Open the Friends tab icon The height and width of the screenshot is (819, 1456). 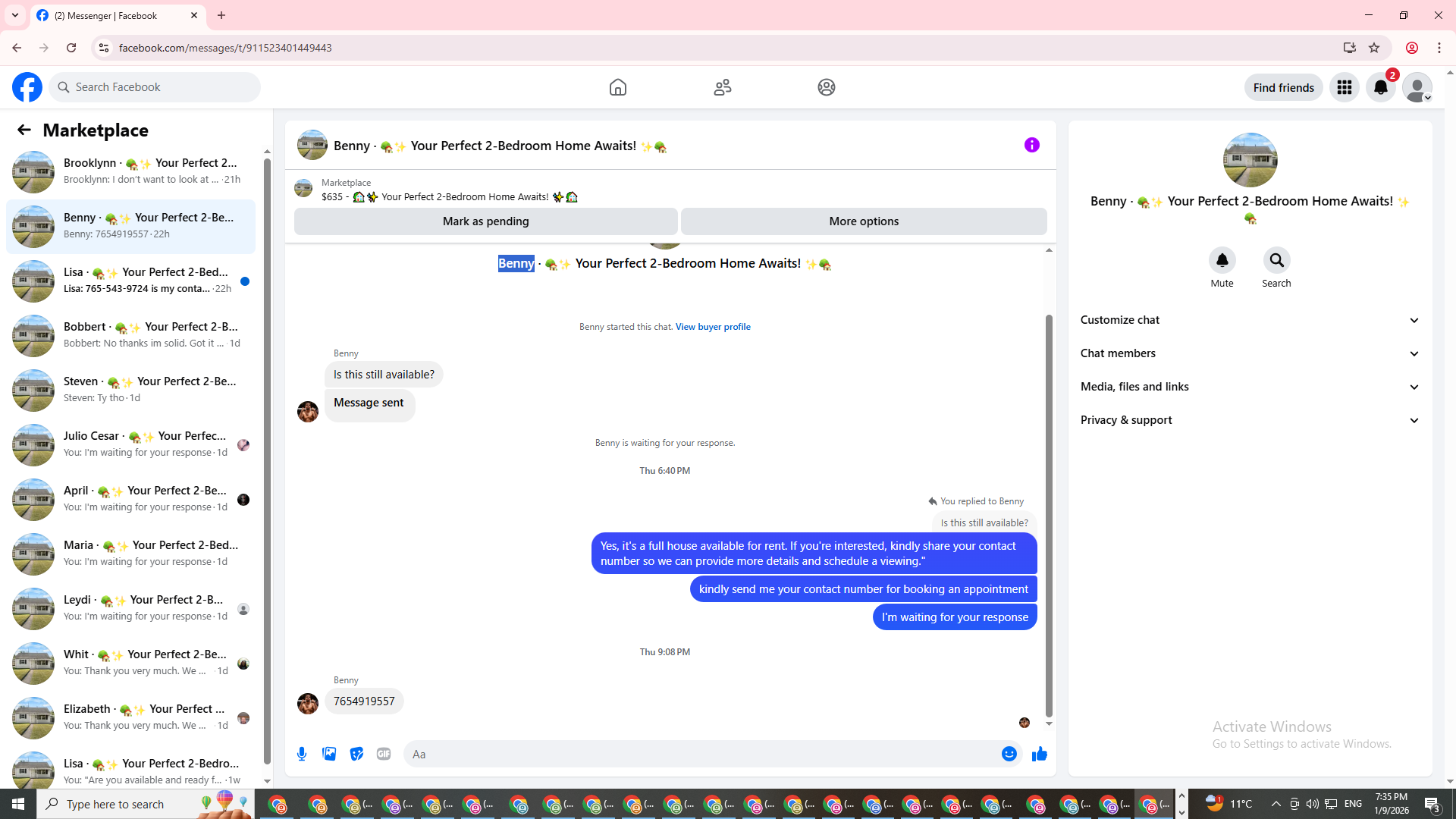point(722,87)
